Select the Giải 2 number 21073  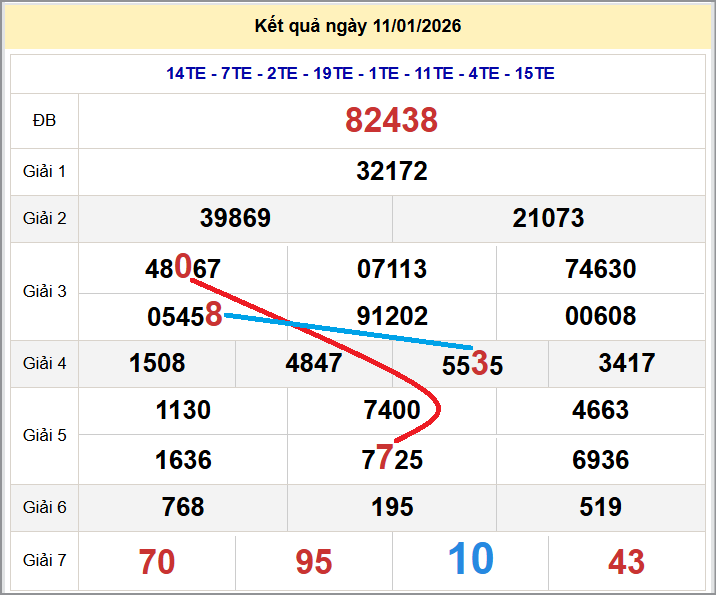click(x=548, y=218)
